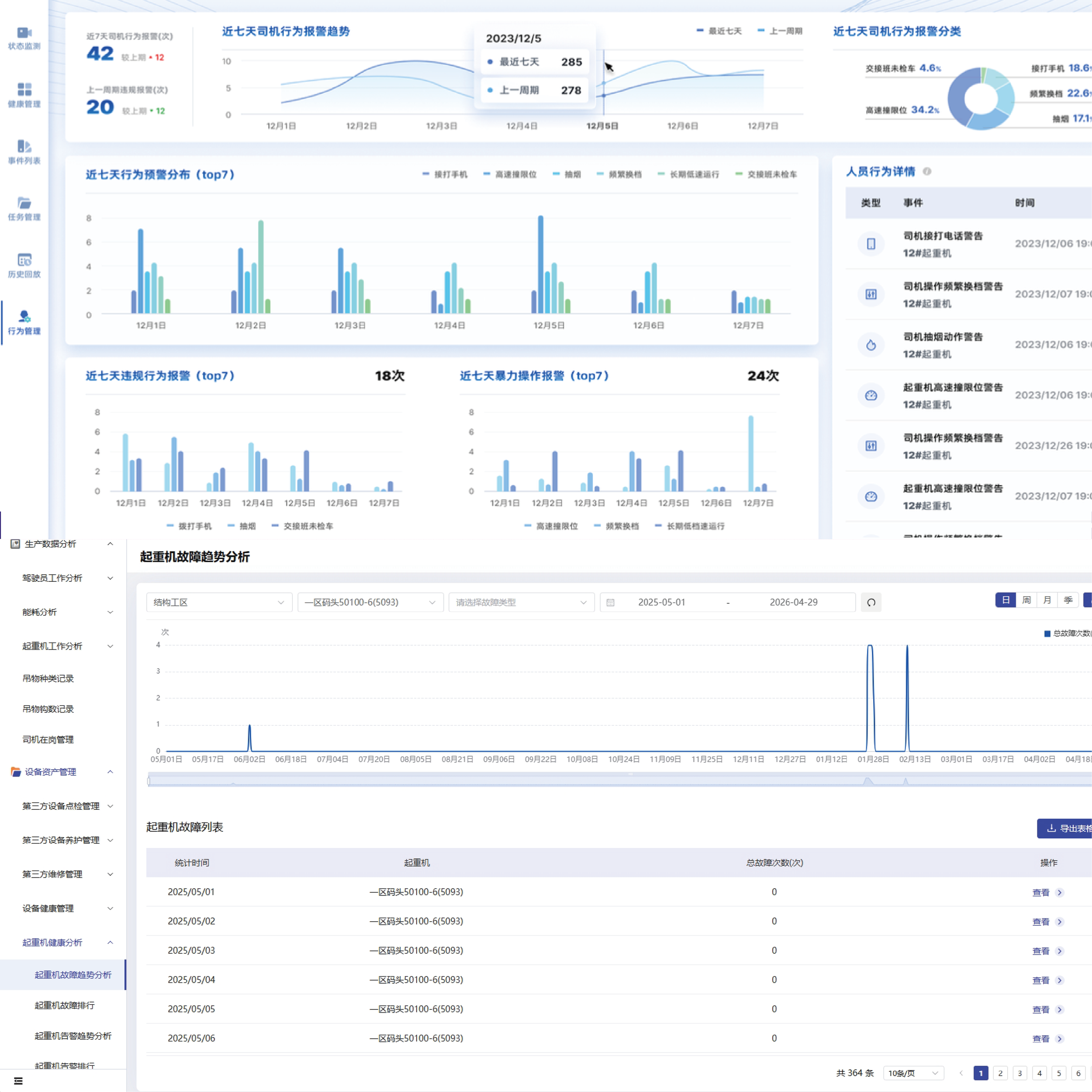Expand 能耗分析 submenu
Image resolution: width=1092 pixels, height=1092 pixels.
click(x=110, y=612)
